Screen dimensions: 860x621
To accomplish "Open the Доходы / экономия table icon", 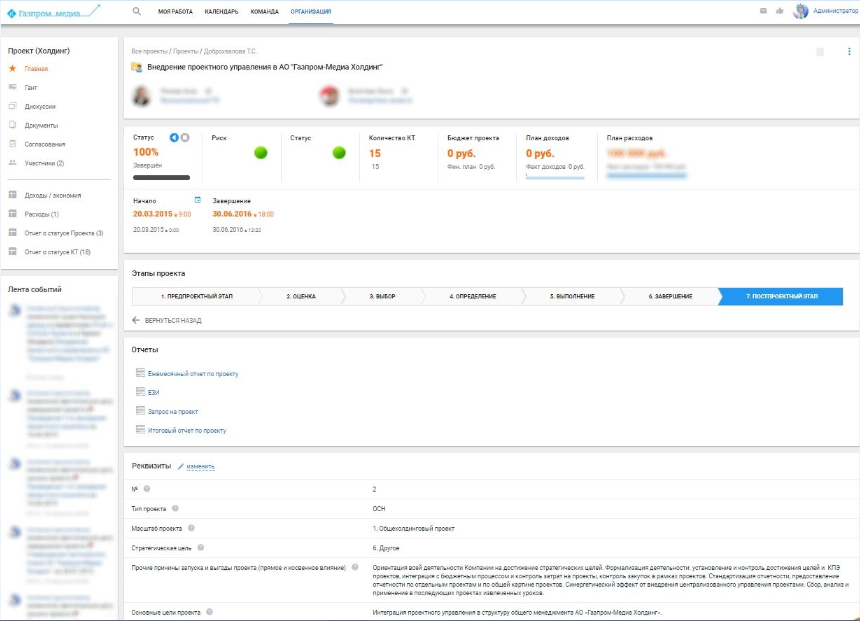I will pos(13,195).
